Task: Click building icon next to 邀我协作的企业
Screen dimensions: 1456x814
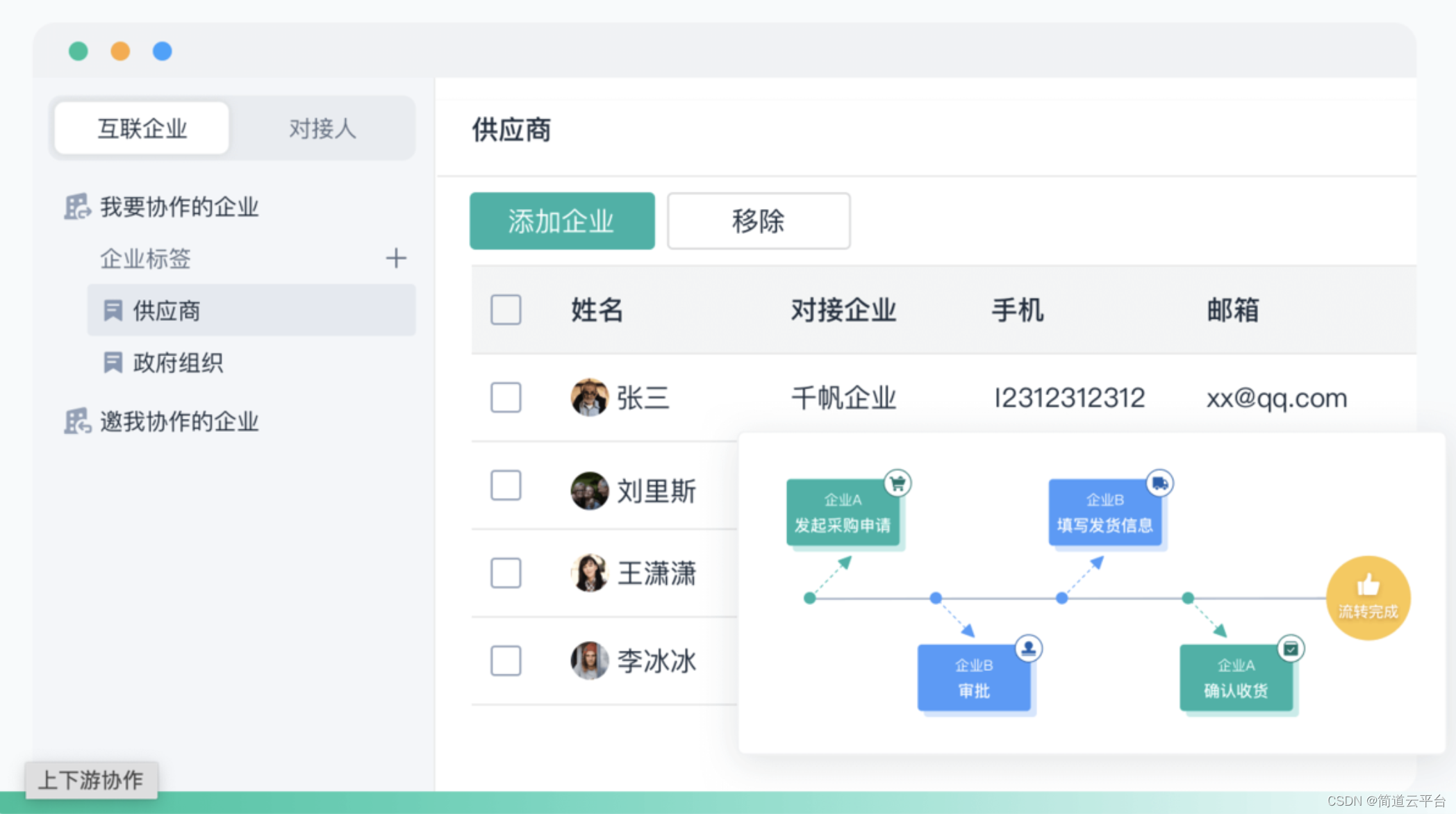Action: [x=77, y=421]
